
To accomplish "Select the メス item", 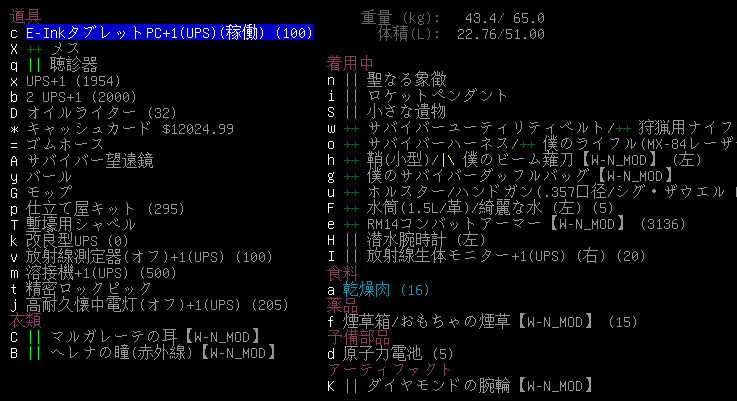I will click(x=65, y=49).
